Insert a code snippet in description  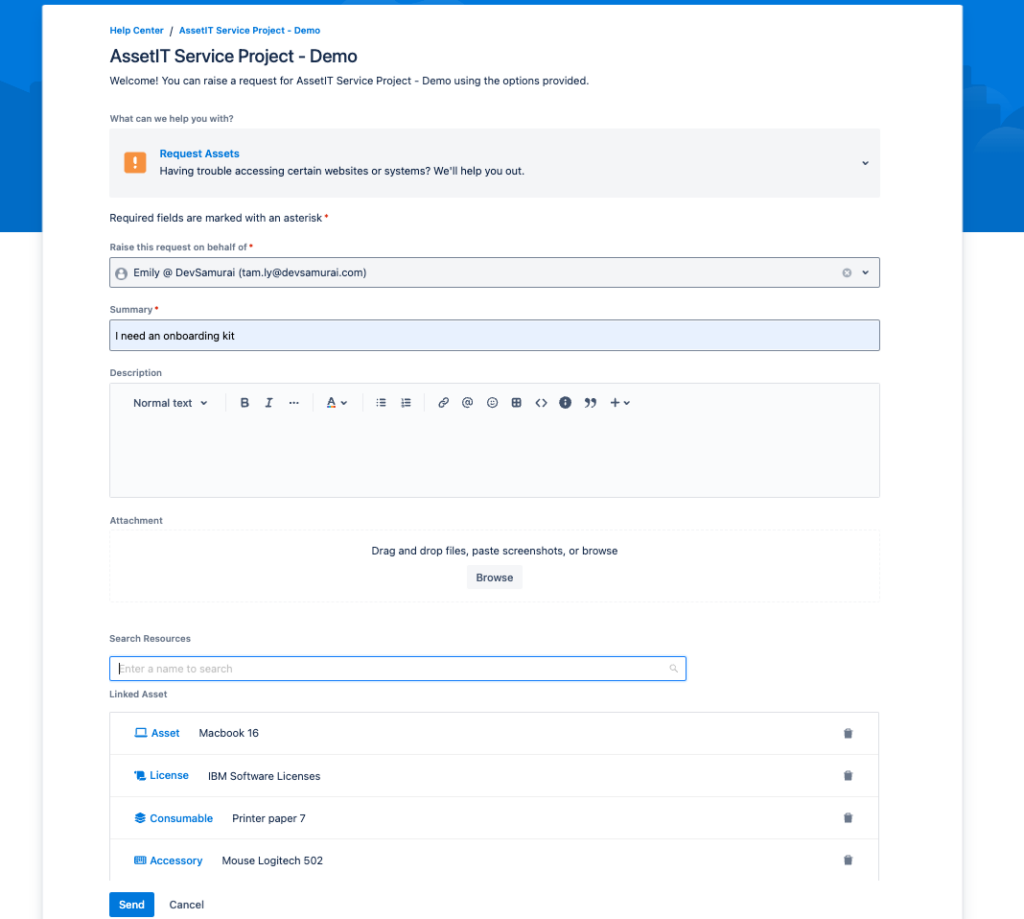pyautogui.click(x=541, y=403)
